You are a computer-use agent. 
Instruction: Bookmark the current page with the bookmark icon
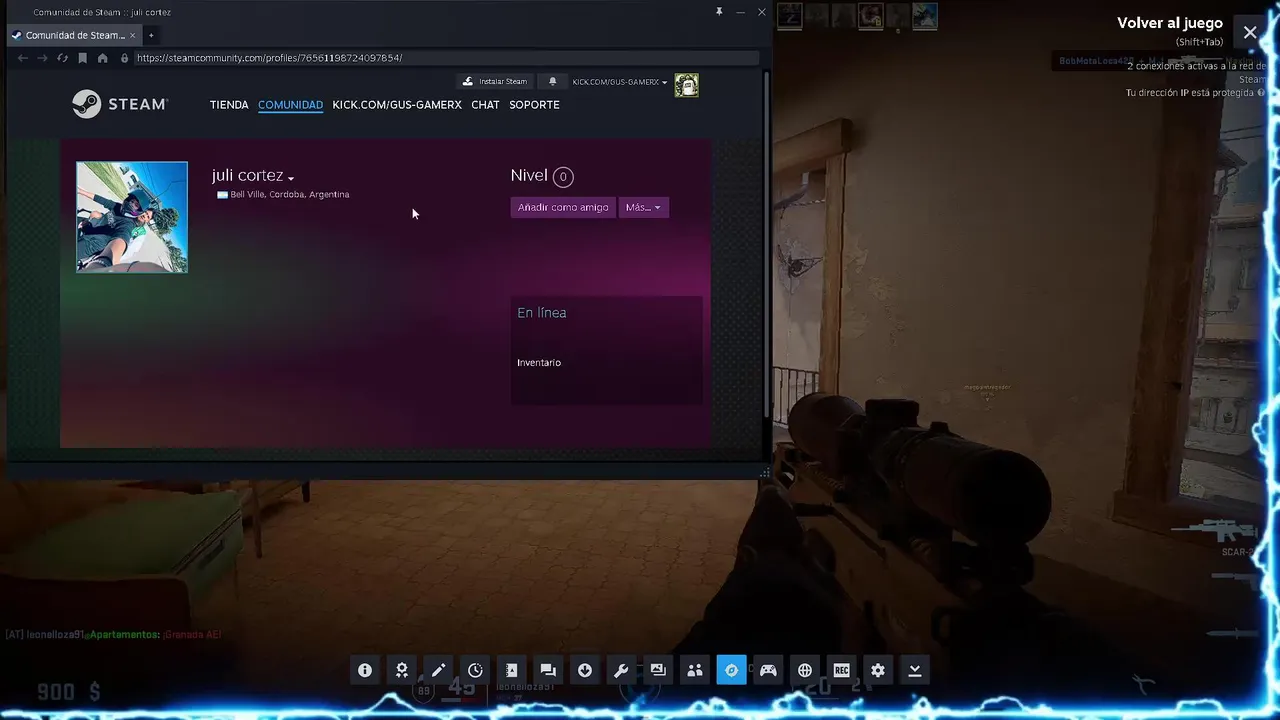tap(82, 58)
